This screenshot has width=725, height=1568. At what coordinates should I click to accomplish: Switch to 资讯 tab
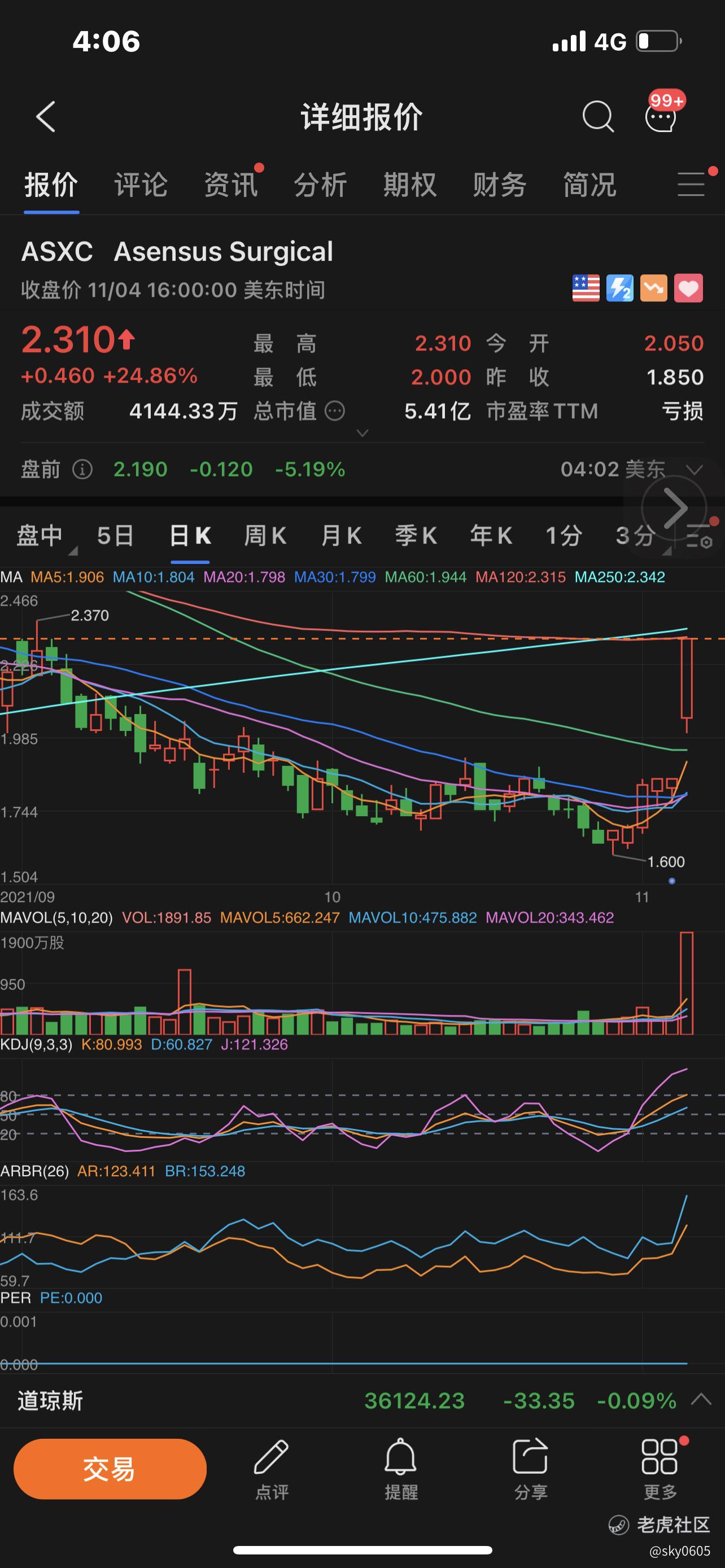point(231,185)
